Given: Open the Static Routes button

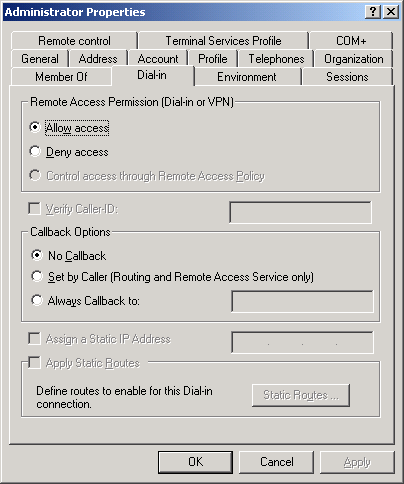Looking at the screenshot, I should (x=301, y=395).
